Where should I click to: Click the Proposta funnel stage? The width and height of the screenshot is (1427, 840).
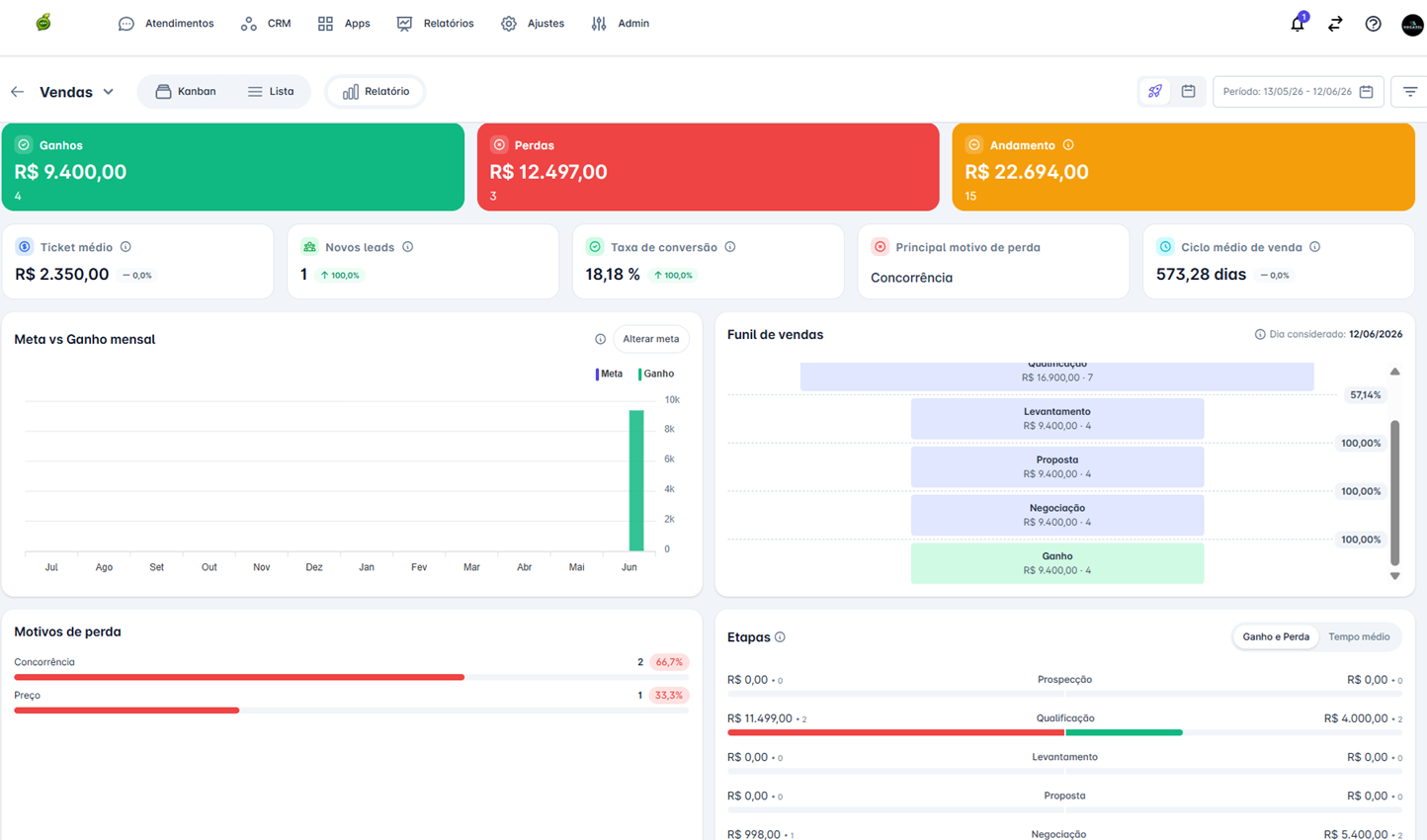1057,466
